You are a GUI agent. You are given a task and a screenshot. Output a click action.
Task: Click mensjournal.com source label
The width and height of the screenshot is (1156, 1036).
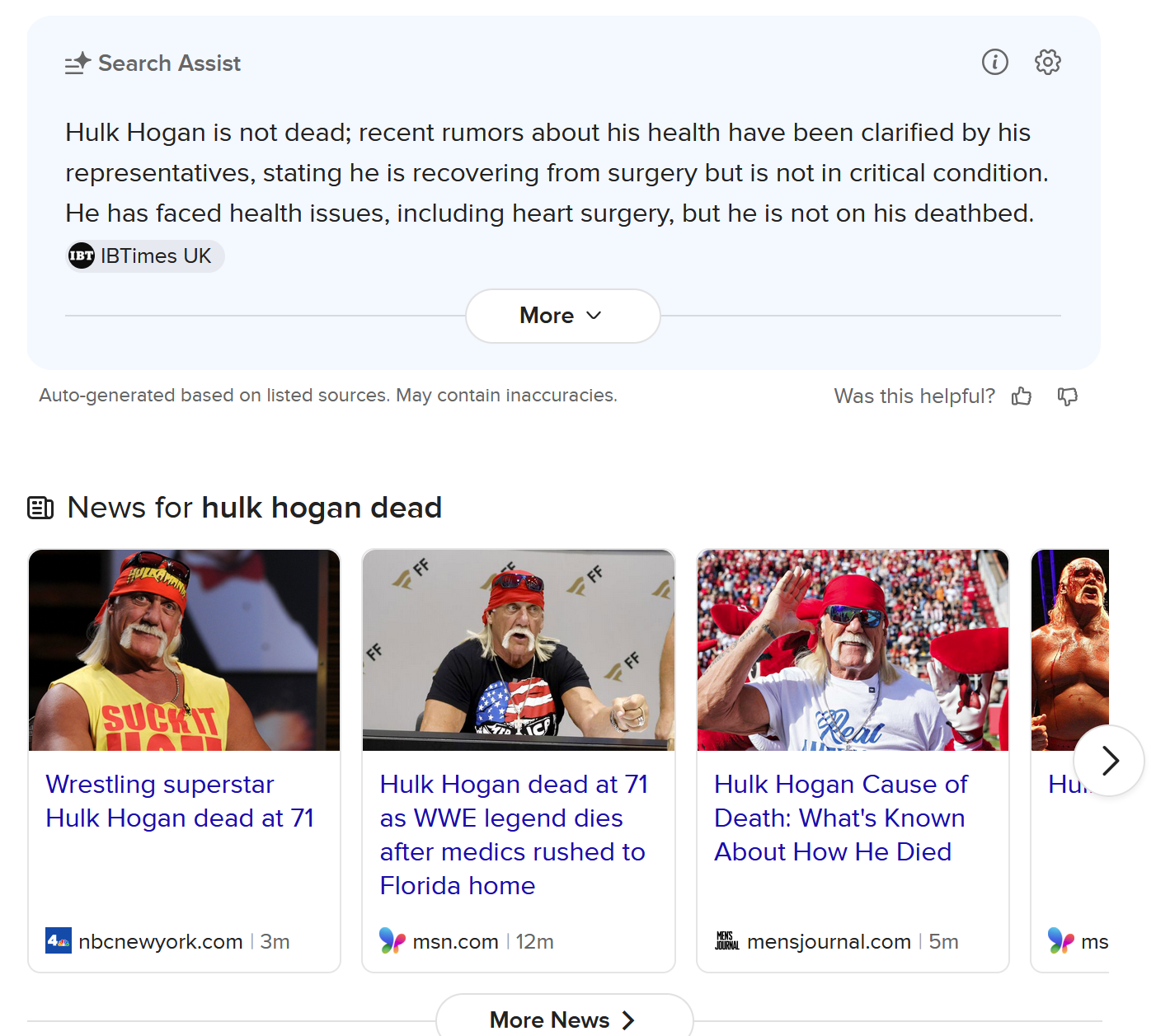point(829,941)
